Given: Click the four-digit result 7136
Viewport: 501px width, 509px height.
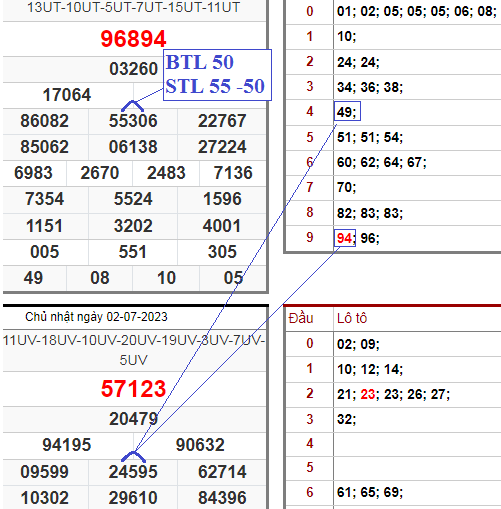Looking at the screenshot, I should (x=233, y=173).
